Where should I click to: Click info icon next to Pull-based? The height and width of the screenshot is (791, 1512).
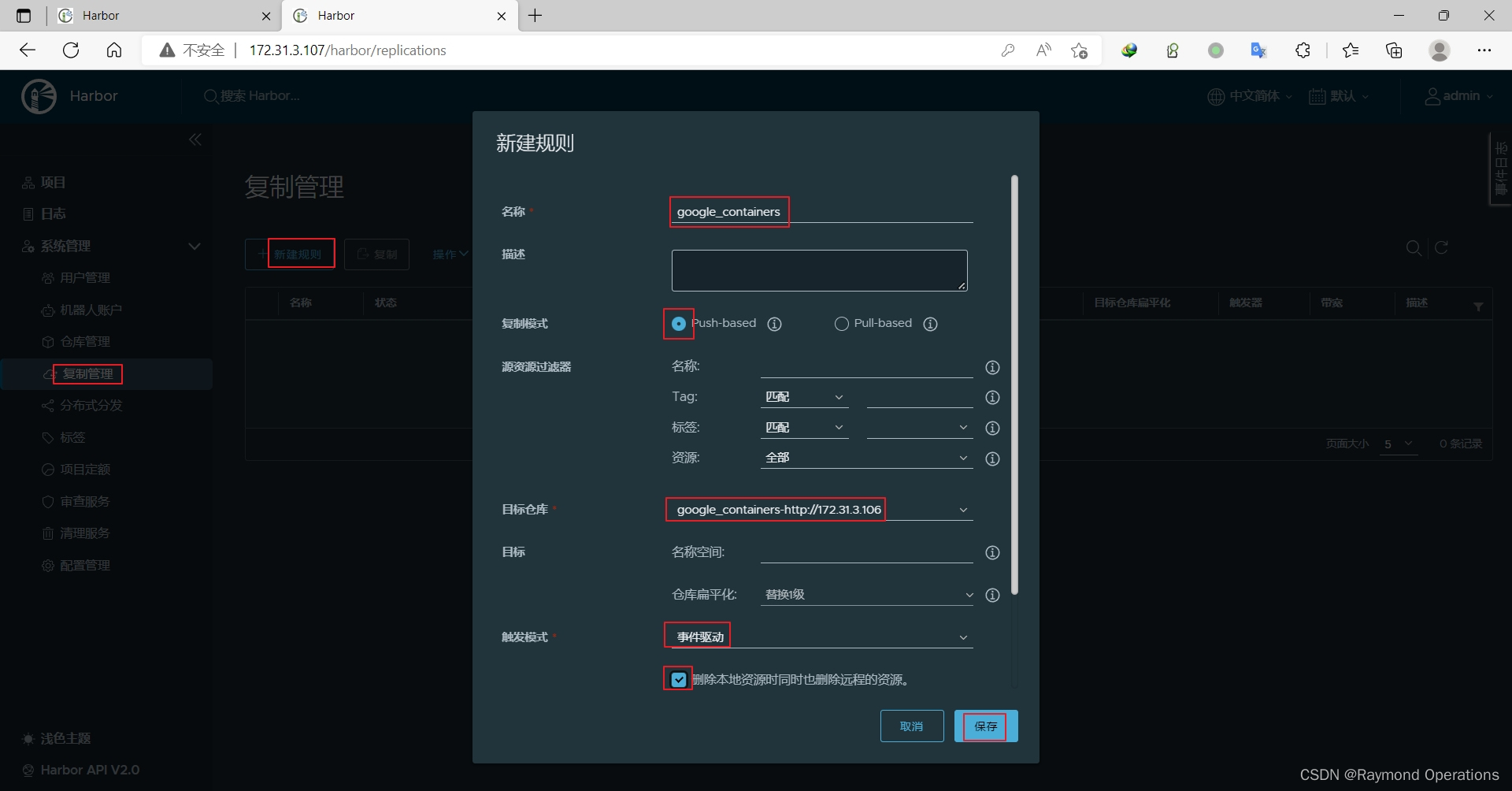931,324
